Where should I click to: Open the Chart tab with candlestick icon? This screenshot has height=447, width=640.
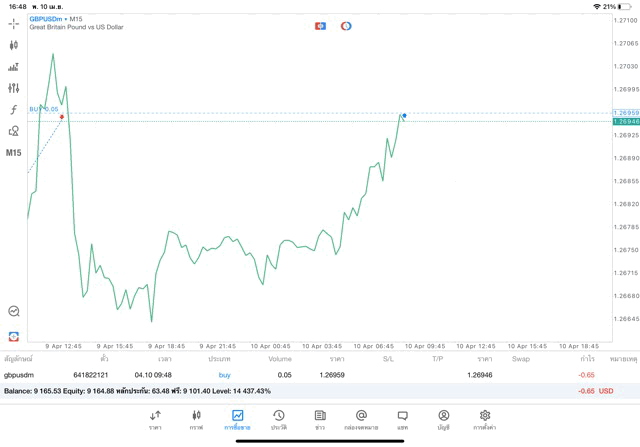click(x=196, y=419)
